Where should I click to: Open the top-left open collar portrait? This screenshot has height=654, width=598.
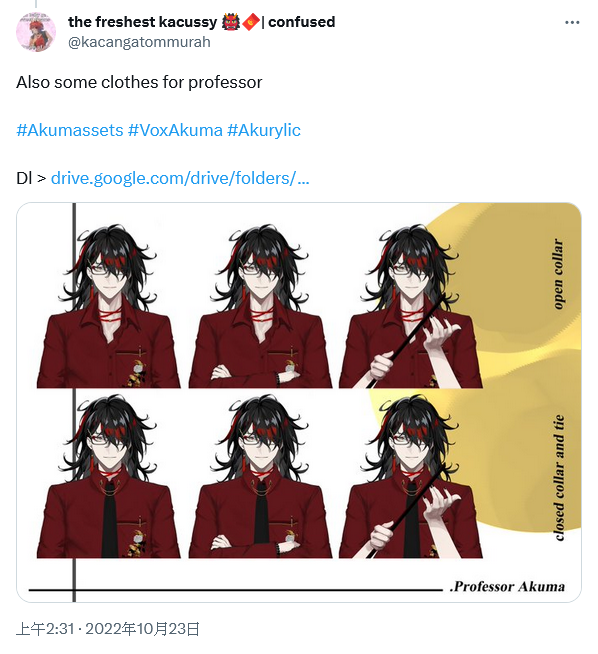click(108, 305)
